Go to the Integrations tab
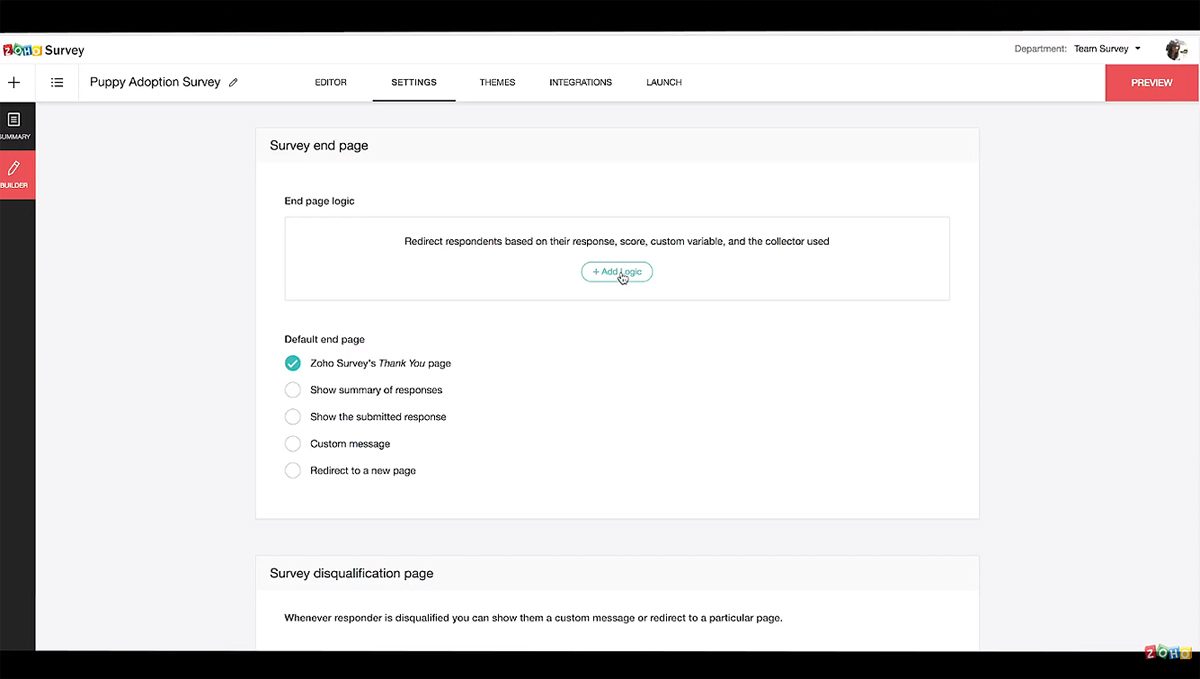Viewport: 1200px width, 679px height. coord(580,82)
